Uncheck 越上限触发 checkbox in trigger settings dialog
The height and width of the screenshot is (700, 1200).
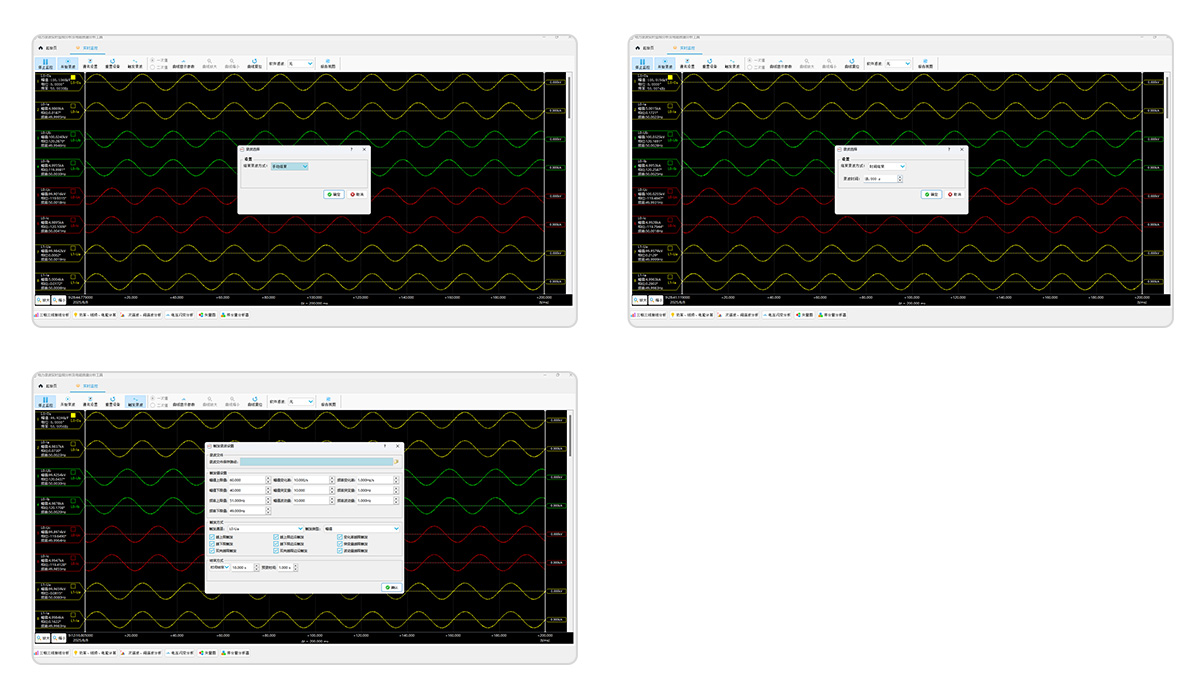coord(212,537)
